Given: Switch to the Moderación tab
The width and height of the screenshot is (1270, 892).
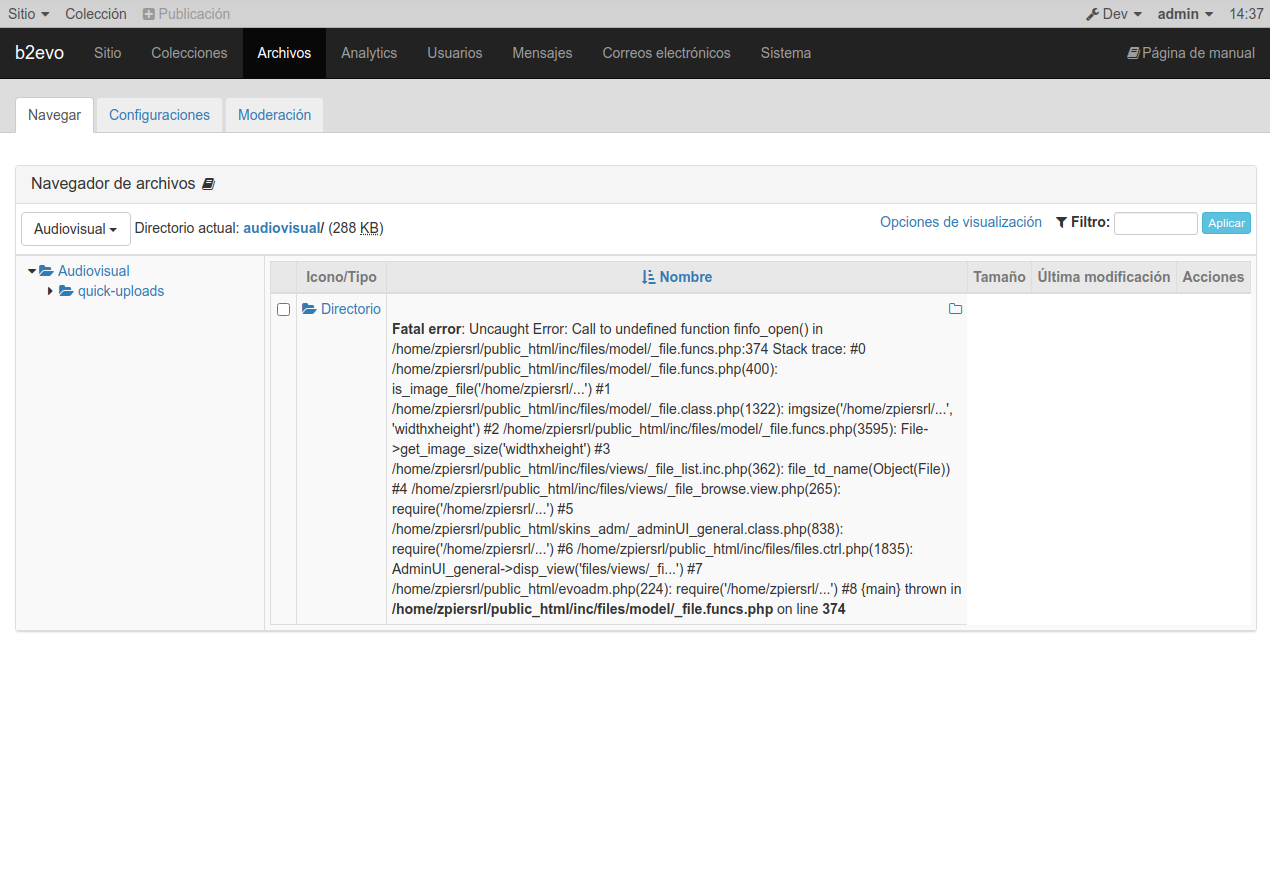Looking at the screenshot, I should [x=274, y=115].
